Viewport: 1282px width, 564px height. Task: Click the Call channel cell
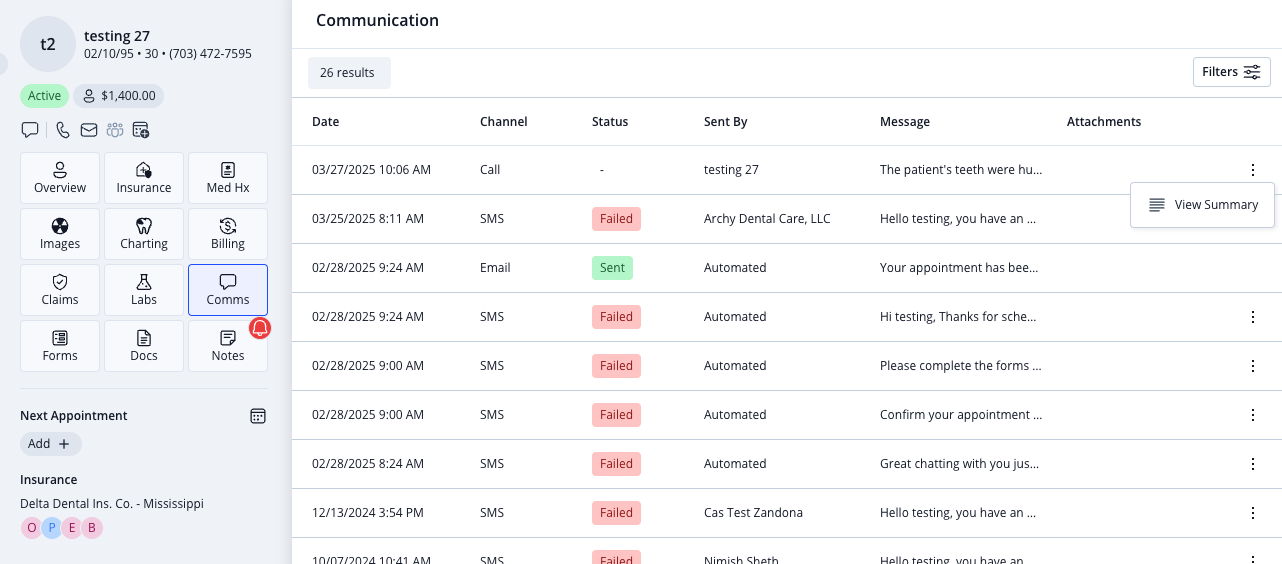tap(490, 170)
